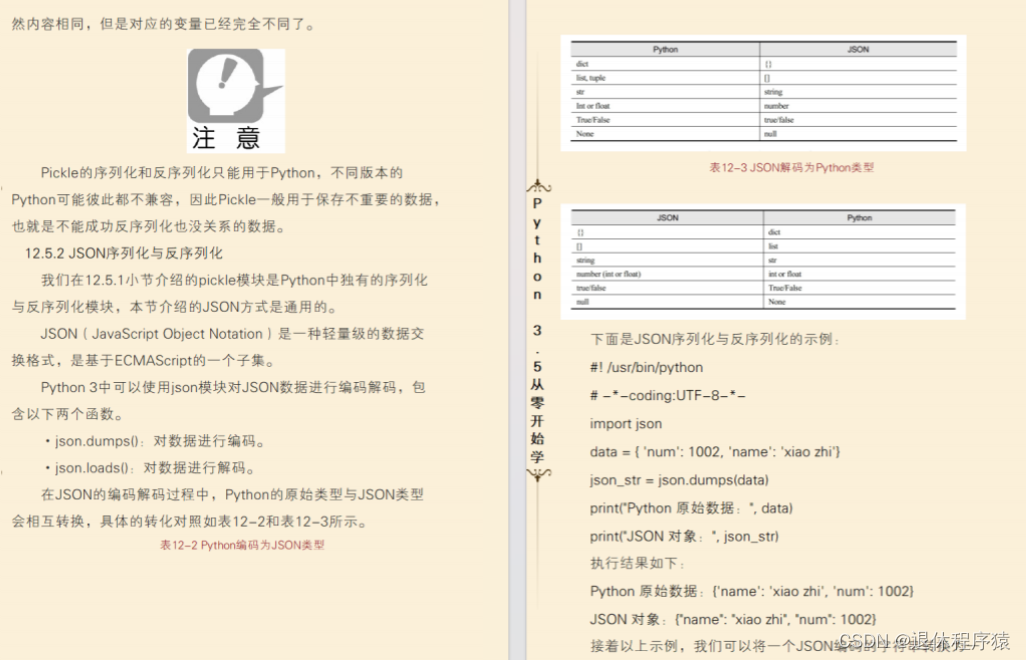Click the code line '#! /usr/bin/python'
This screenshot has height=660, width=1026.
click(646, 368)
